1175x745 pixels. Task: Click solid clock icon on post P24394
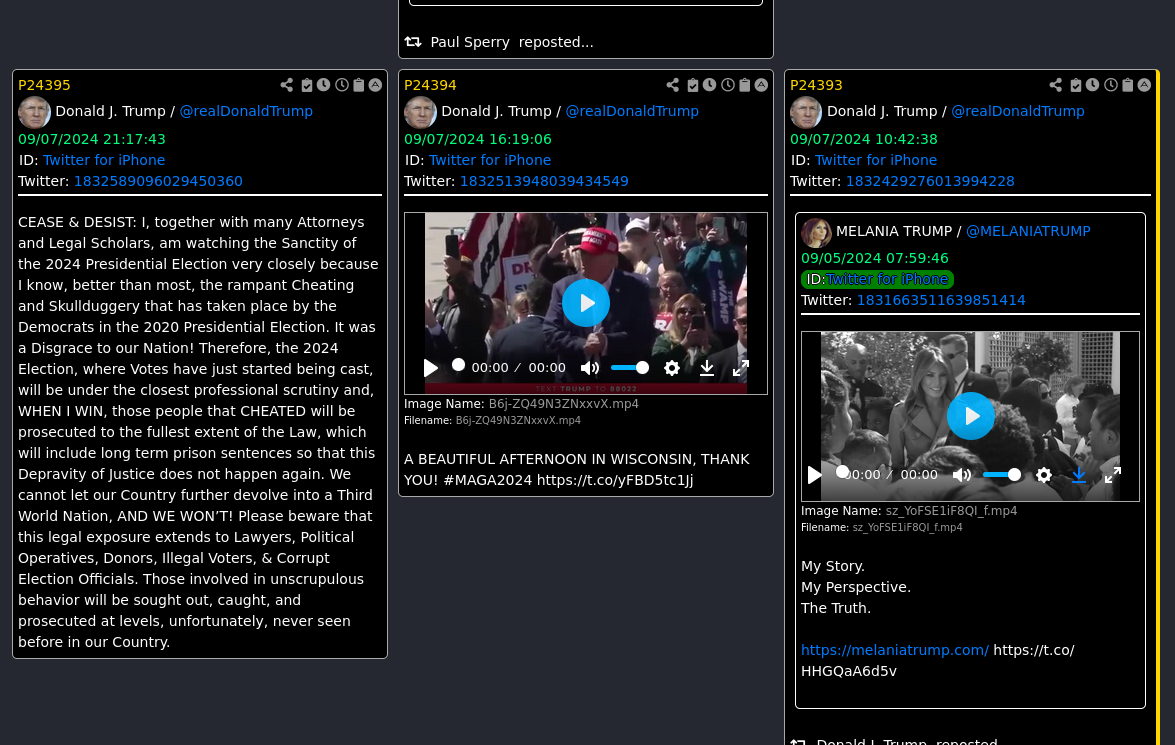point(710,85)
